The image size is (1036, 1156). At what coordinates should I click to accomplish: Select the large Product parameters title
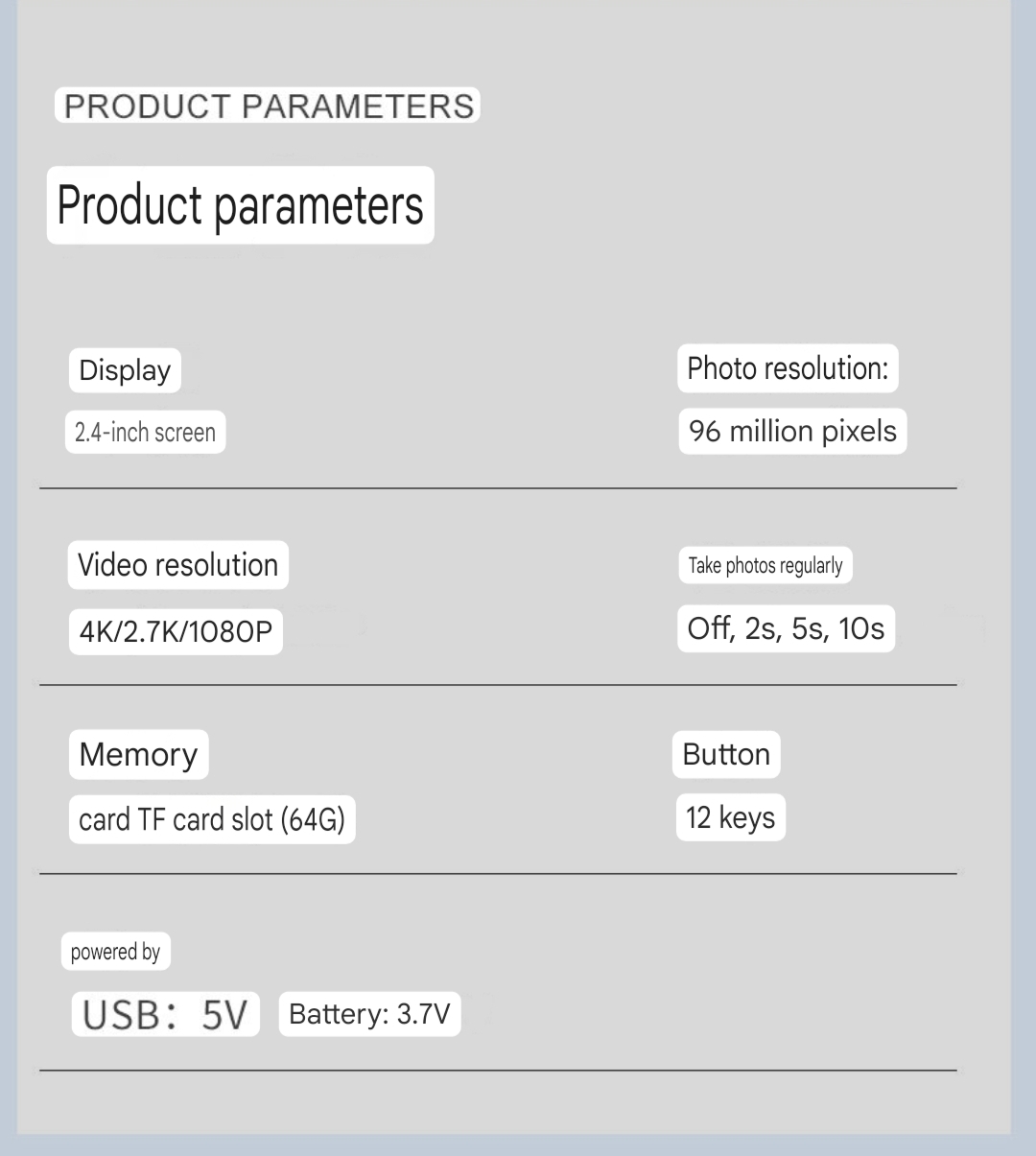point(240,205)
